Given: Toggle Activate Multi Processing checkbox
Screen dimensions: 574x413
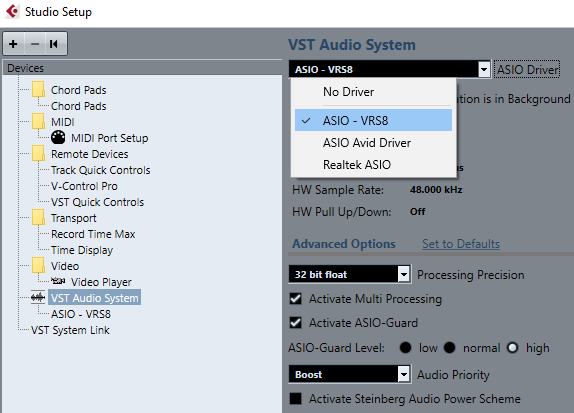Looking at the screenshot, I should click(295, 299).
